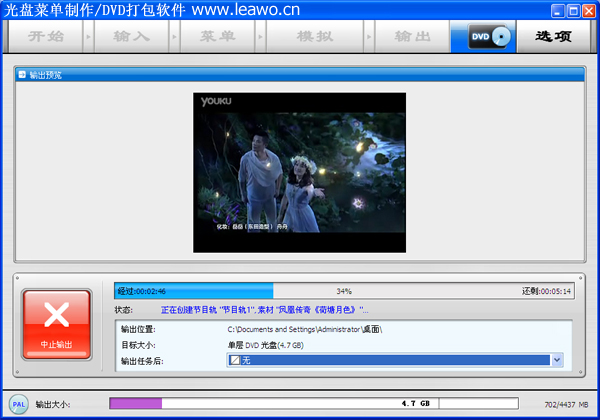Image resolution: width=600 pixels, height=420 pixels.
Task: Switch to the 输入 step tab
Action: 132,37
